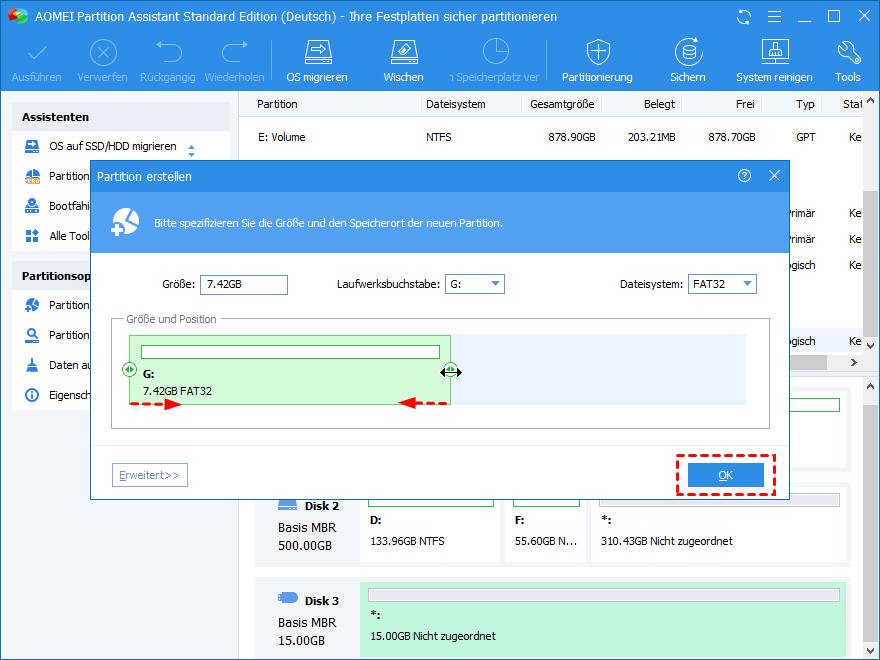Open the hamburger menu in title bar
The height and width of the screenshot is (660, 880).
click(x=774, y=17)
